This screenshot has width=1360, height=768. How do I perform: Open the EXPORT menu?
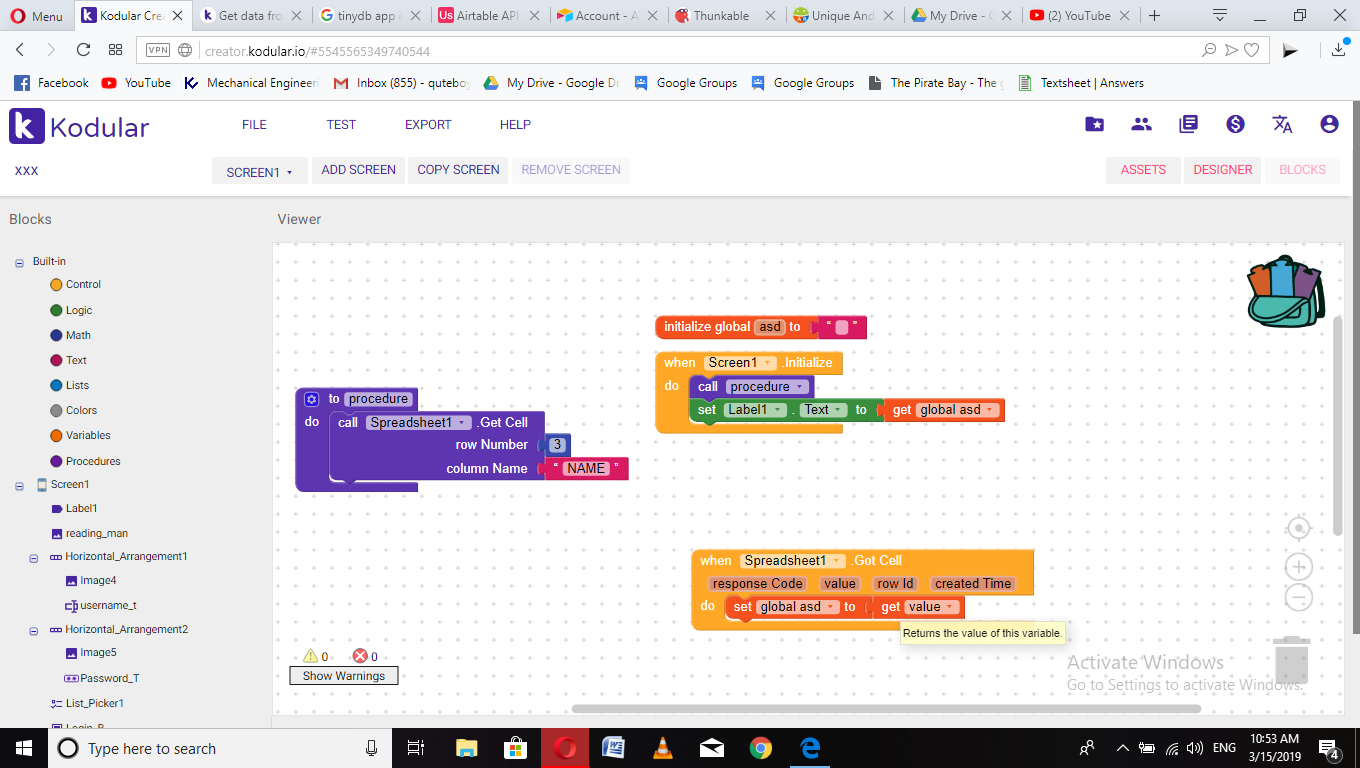(x=428, y=125)
